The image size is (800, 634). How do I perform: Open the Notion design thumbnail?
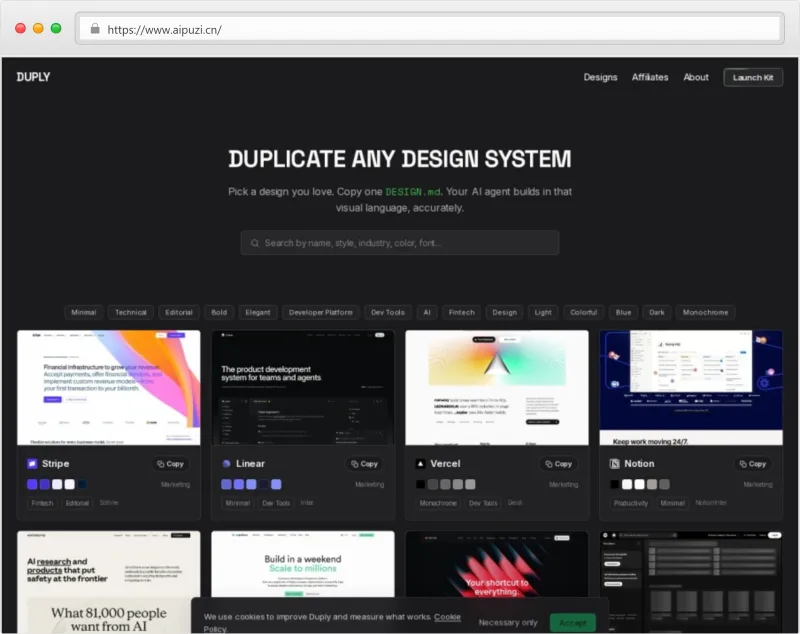[x=691, y=388]
